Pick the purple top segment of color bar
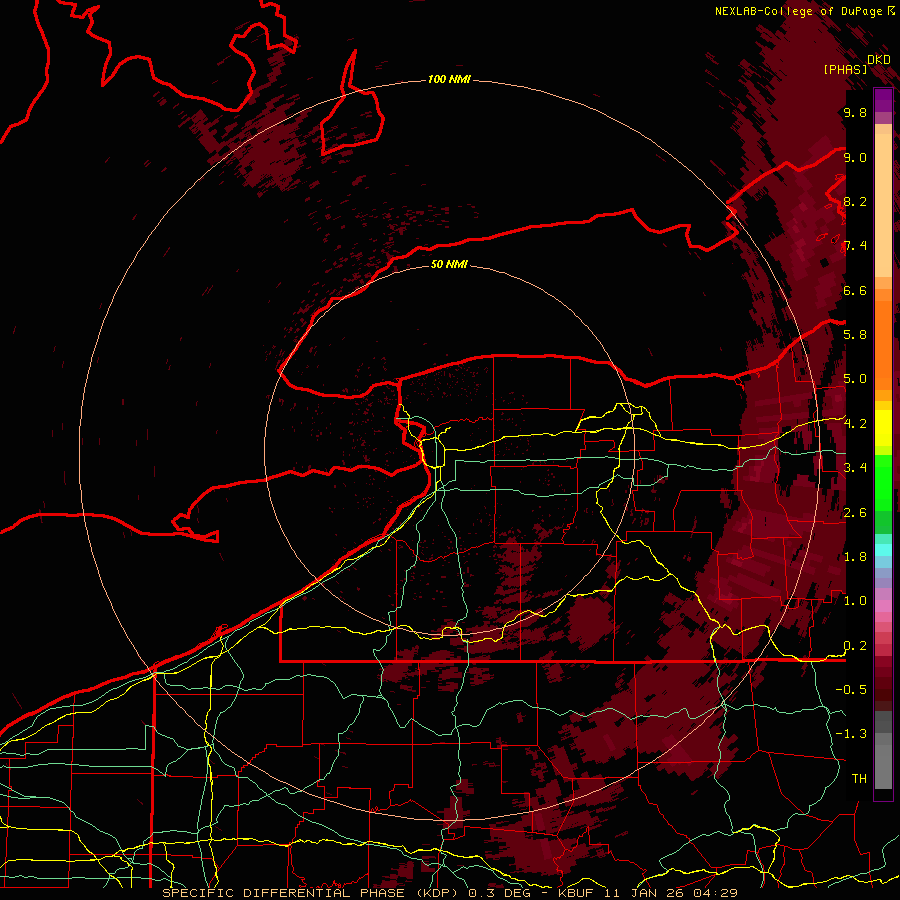Image resolution: width=900 pixels, height=900 pixels. click(x=883, y=100)
